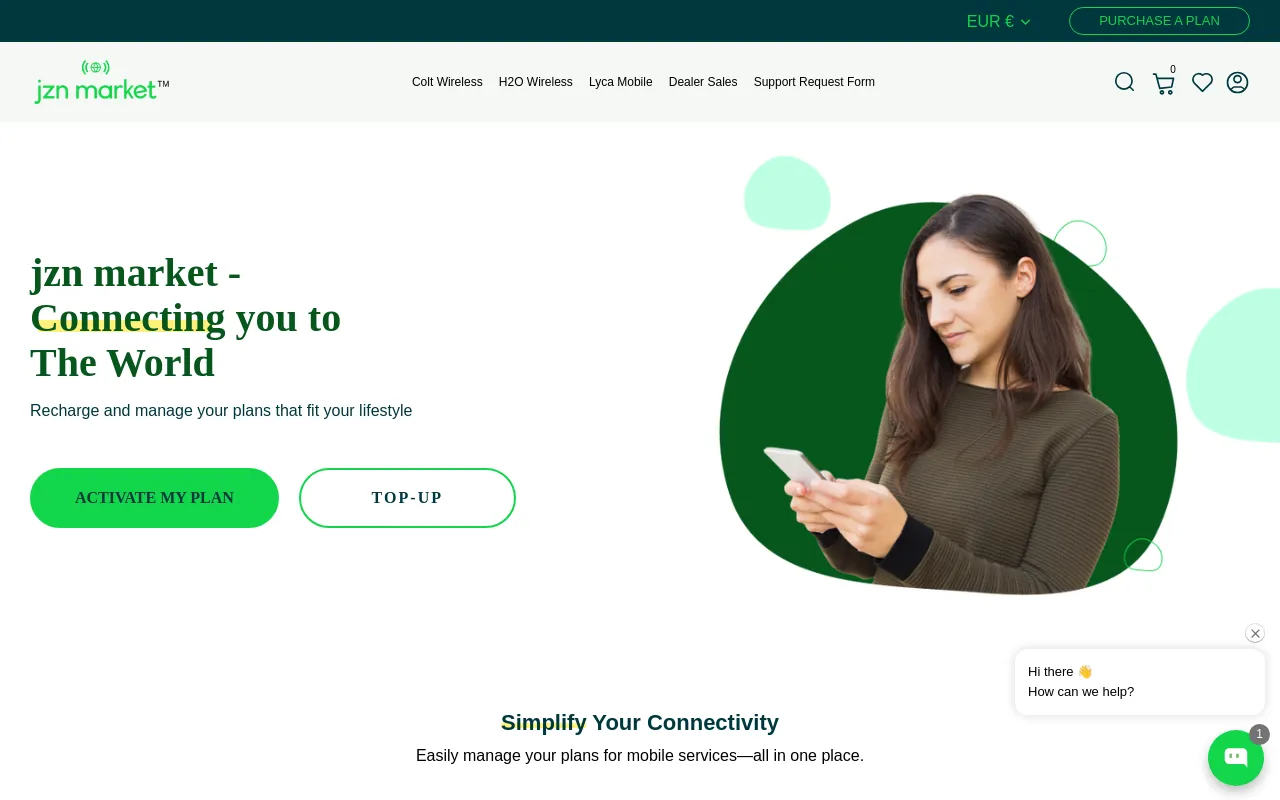
Task: Click ACTIVATE MY PLAN button
Action: coord(154,498)
